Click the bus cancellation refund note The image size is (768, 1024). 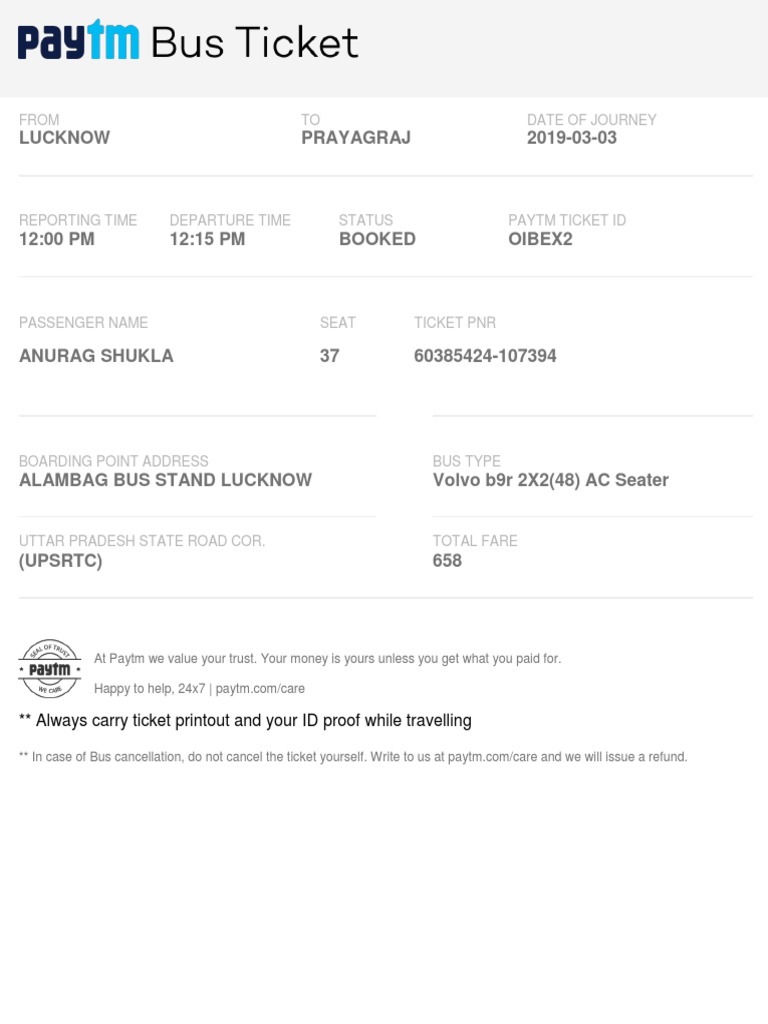point(353,757)
